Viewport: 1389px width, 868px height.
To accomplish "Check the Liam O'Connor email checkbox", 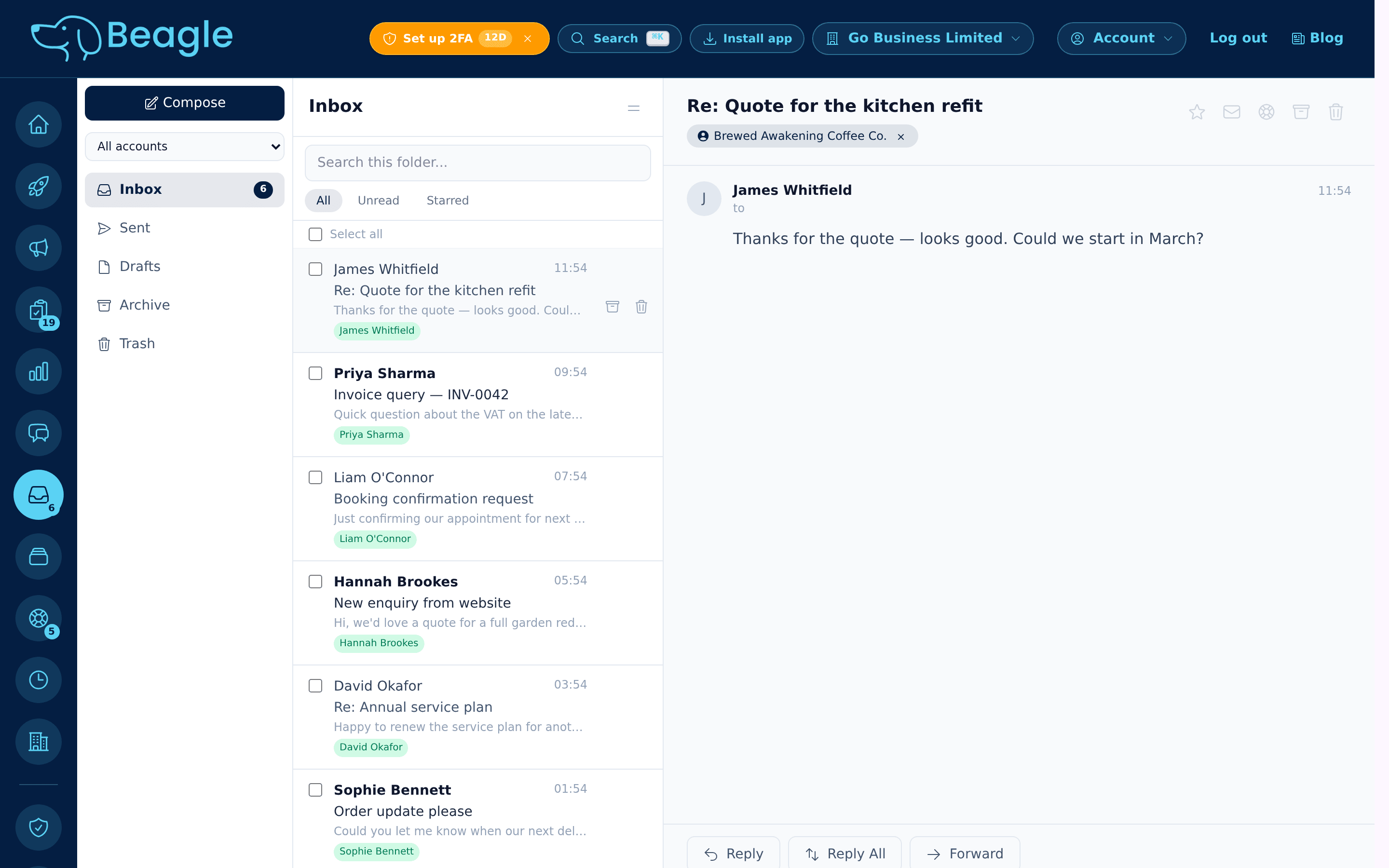I will pos(315,477).
